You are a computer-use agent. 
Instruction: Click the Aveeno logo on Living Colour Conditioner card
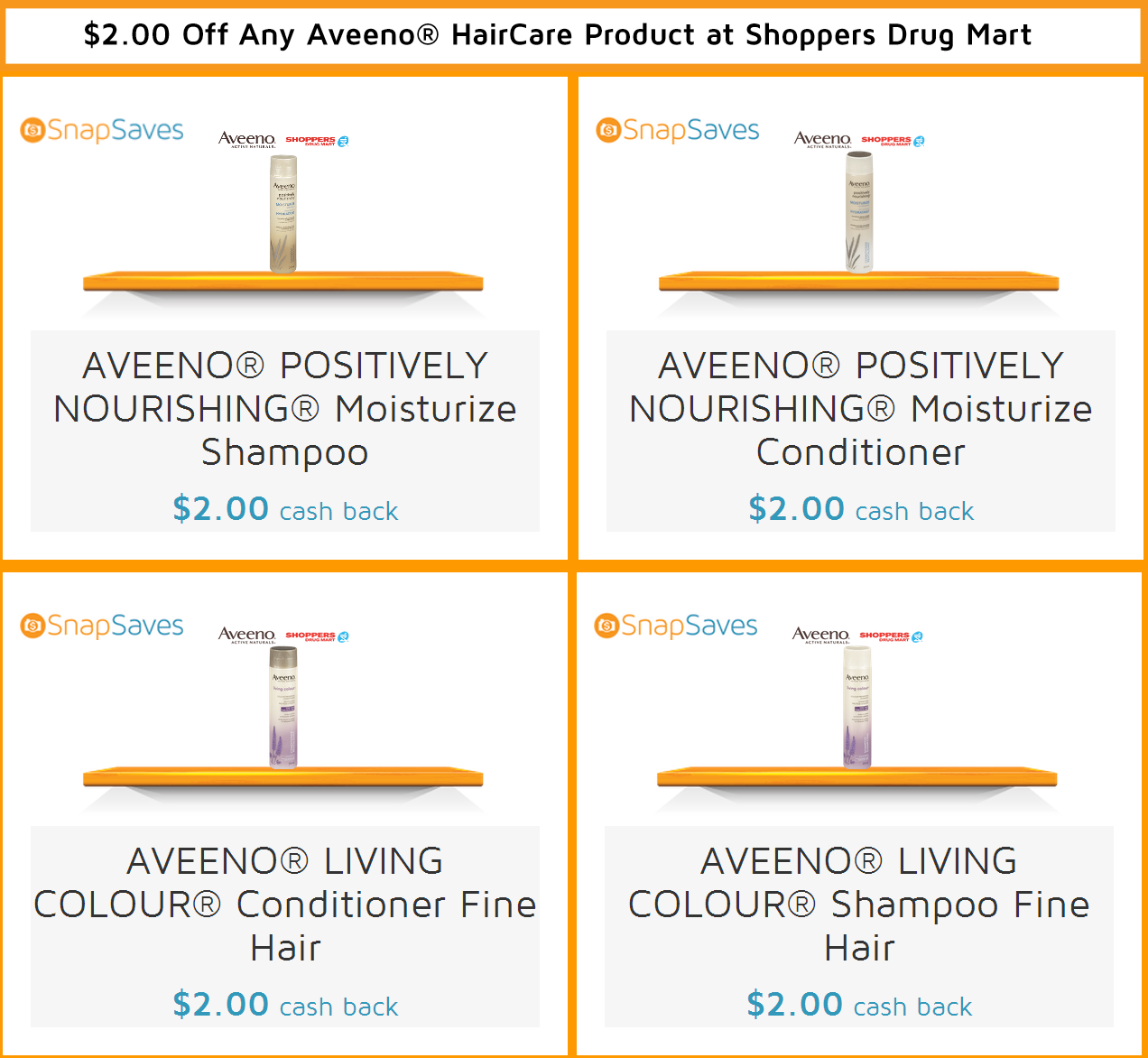(x=246, y=635)
